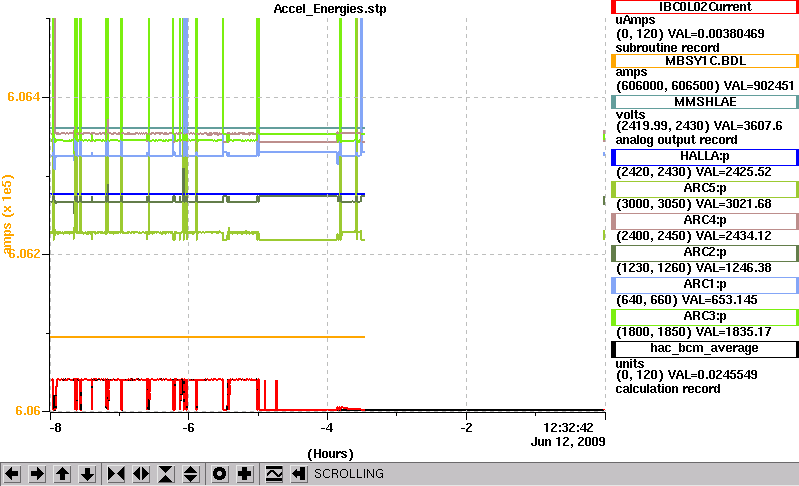Pan the graph right with the right arrow

pyautogui.click(x=37, y=474)
